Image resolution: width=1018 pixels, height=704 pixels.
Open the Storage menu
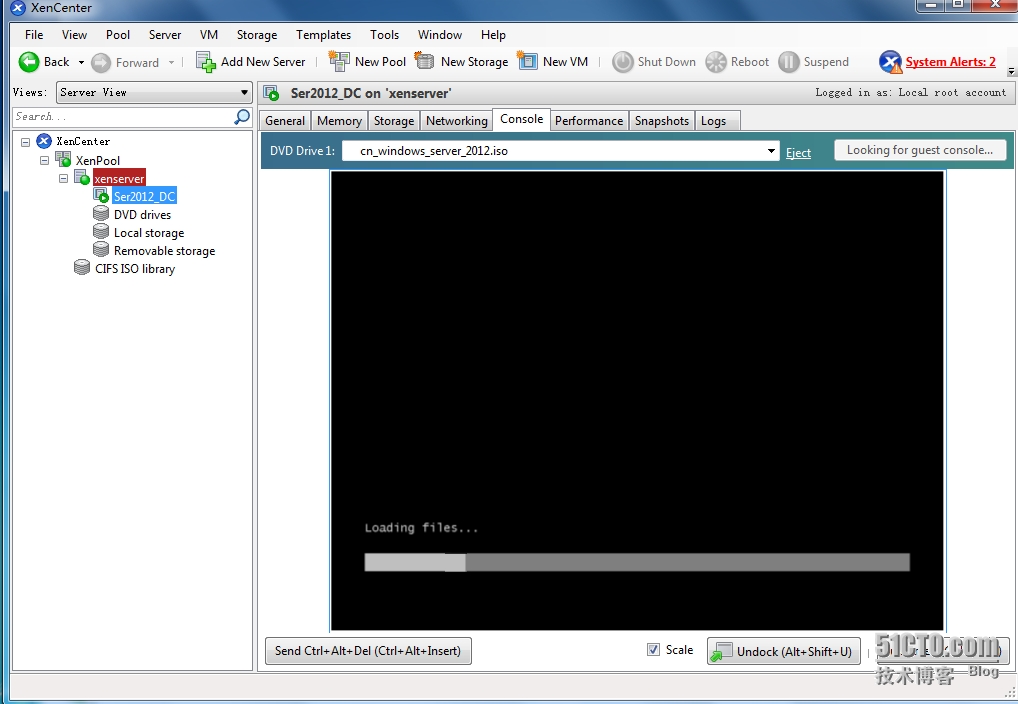click(x=256, y=34)
